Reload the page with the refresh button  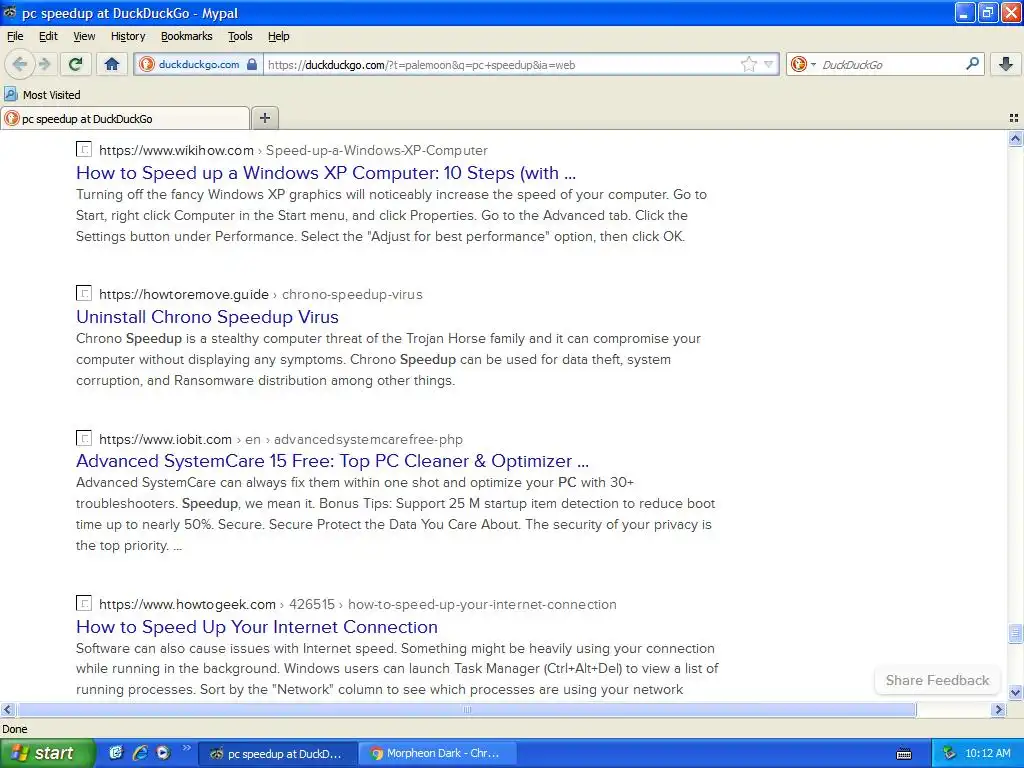coord(76,64)
